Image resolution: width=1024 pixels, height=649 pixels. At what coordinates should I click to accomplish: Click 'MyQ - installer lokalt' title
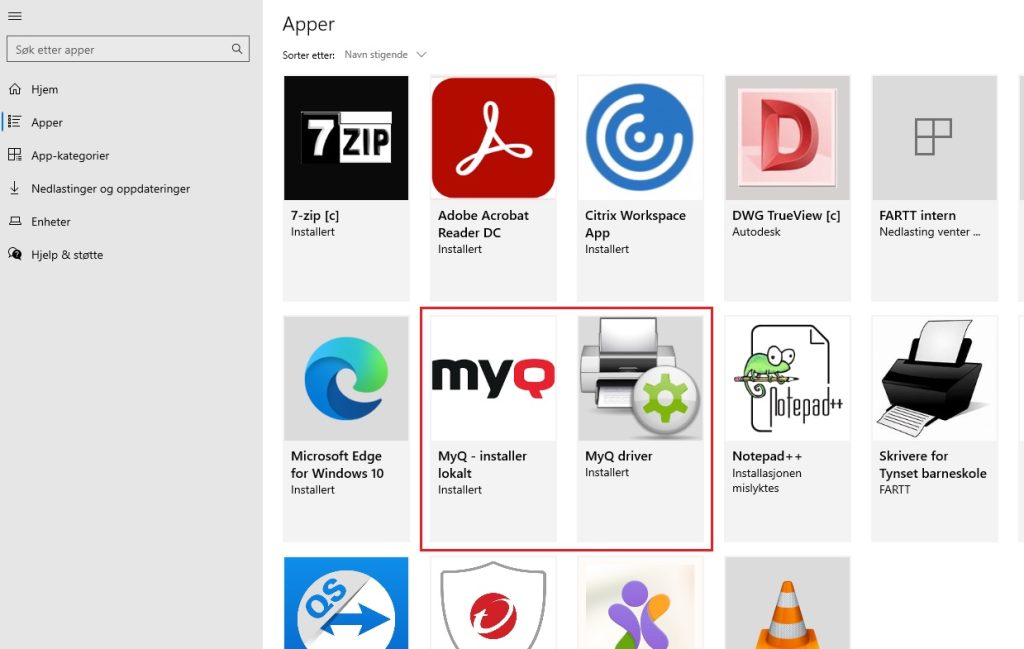click(482, 464)
